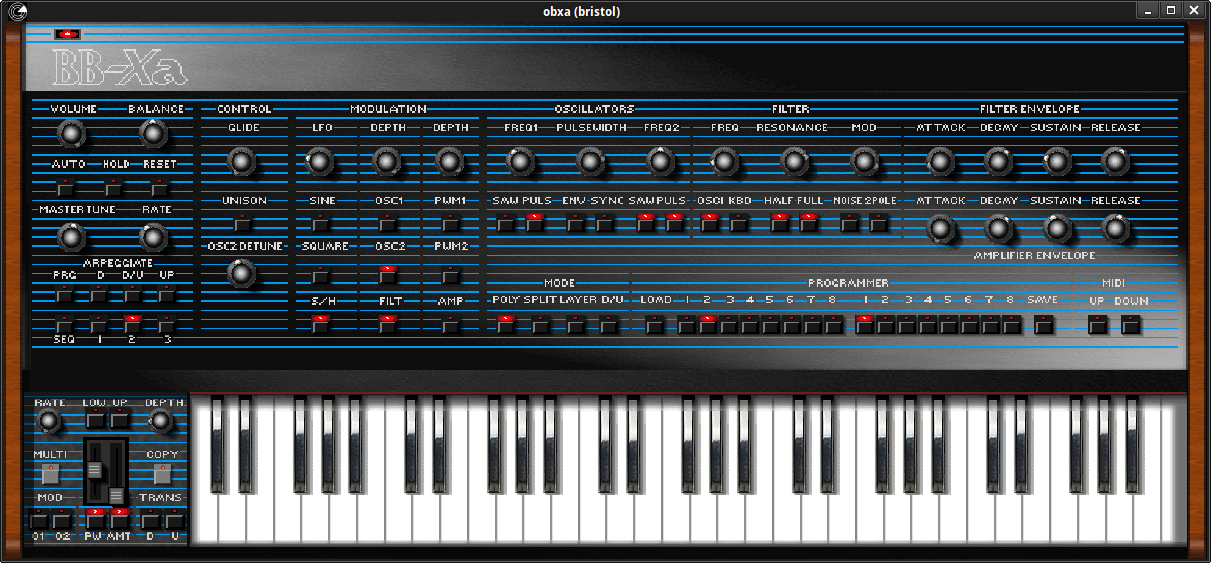This screenshot has height=563, width=1211.
Task: Toggle the AUTO tune button
Action: (66, 187)
